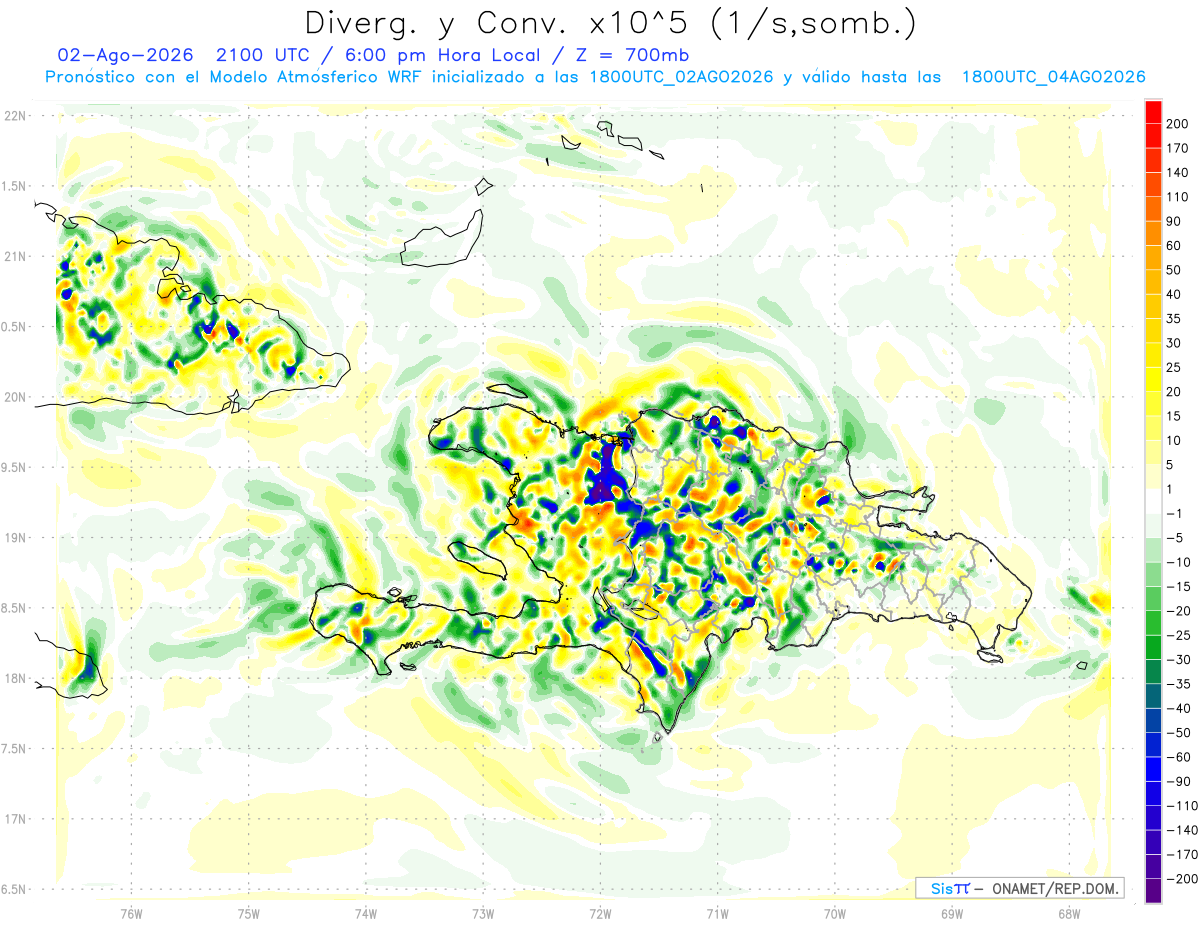Click the positive "15" color scale label
Screen dimensions: 1200x927
1175,416
